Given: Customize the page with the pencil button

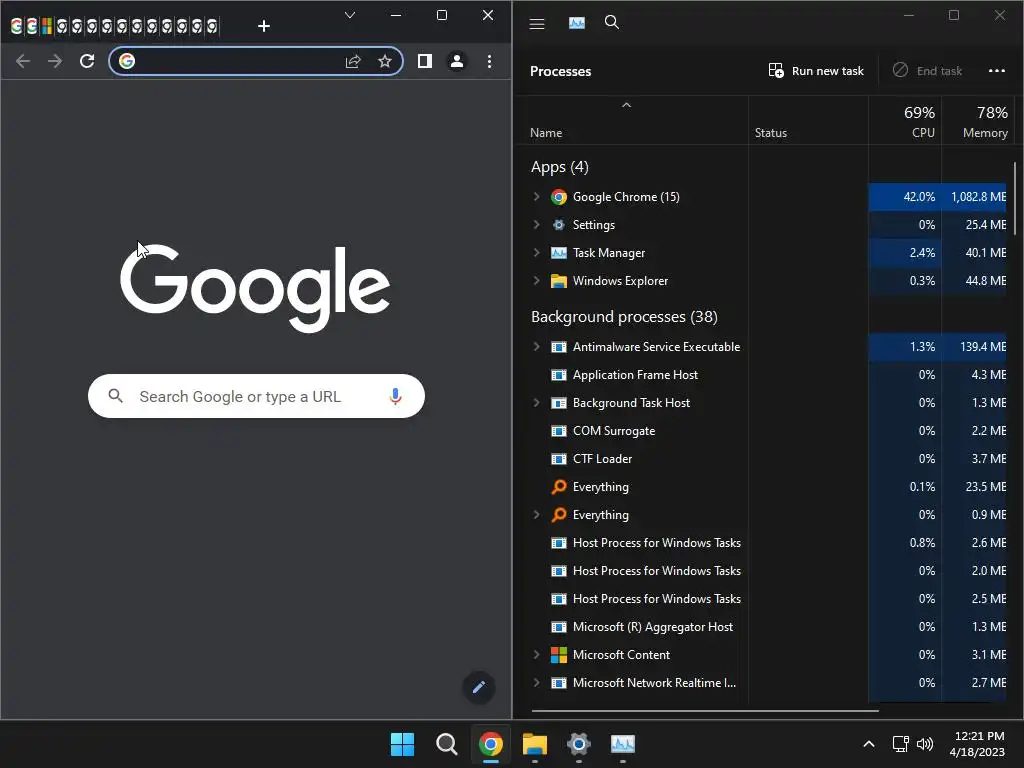Looking at the screenshot, I should click(479, 687).
